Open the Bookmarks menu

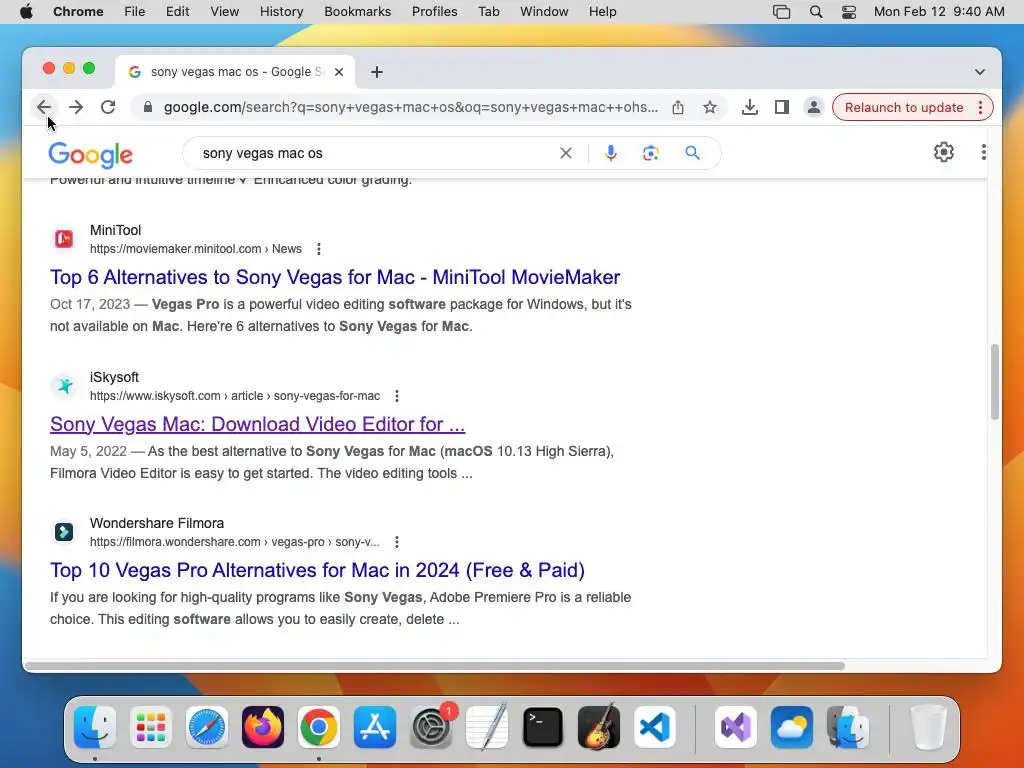tap(357, 12)
